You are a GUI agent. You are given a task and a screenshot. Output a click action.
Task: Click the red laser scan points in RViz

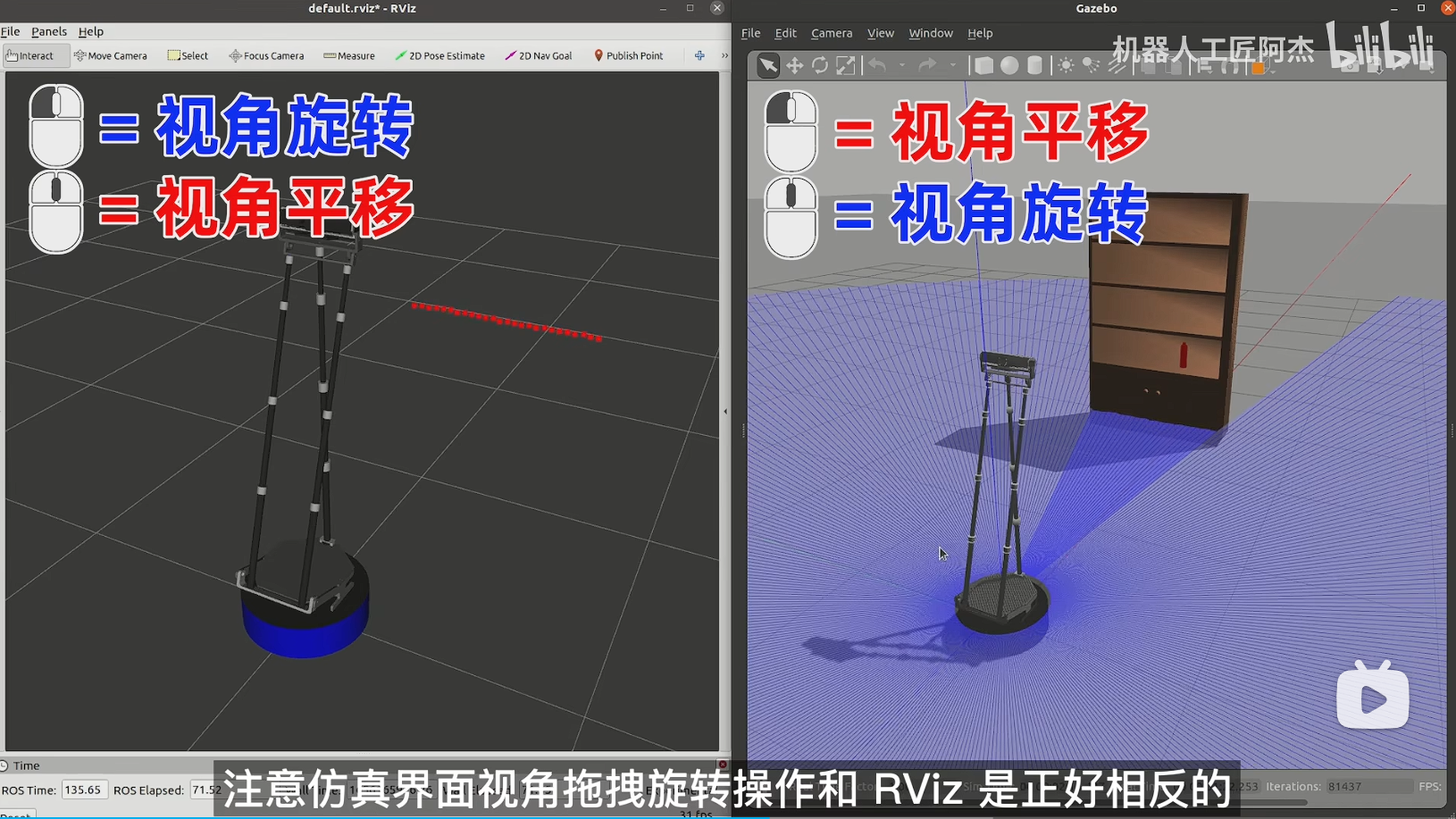[506, 322]
